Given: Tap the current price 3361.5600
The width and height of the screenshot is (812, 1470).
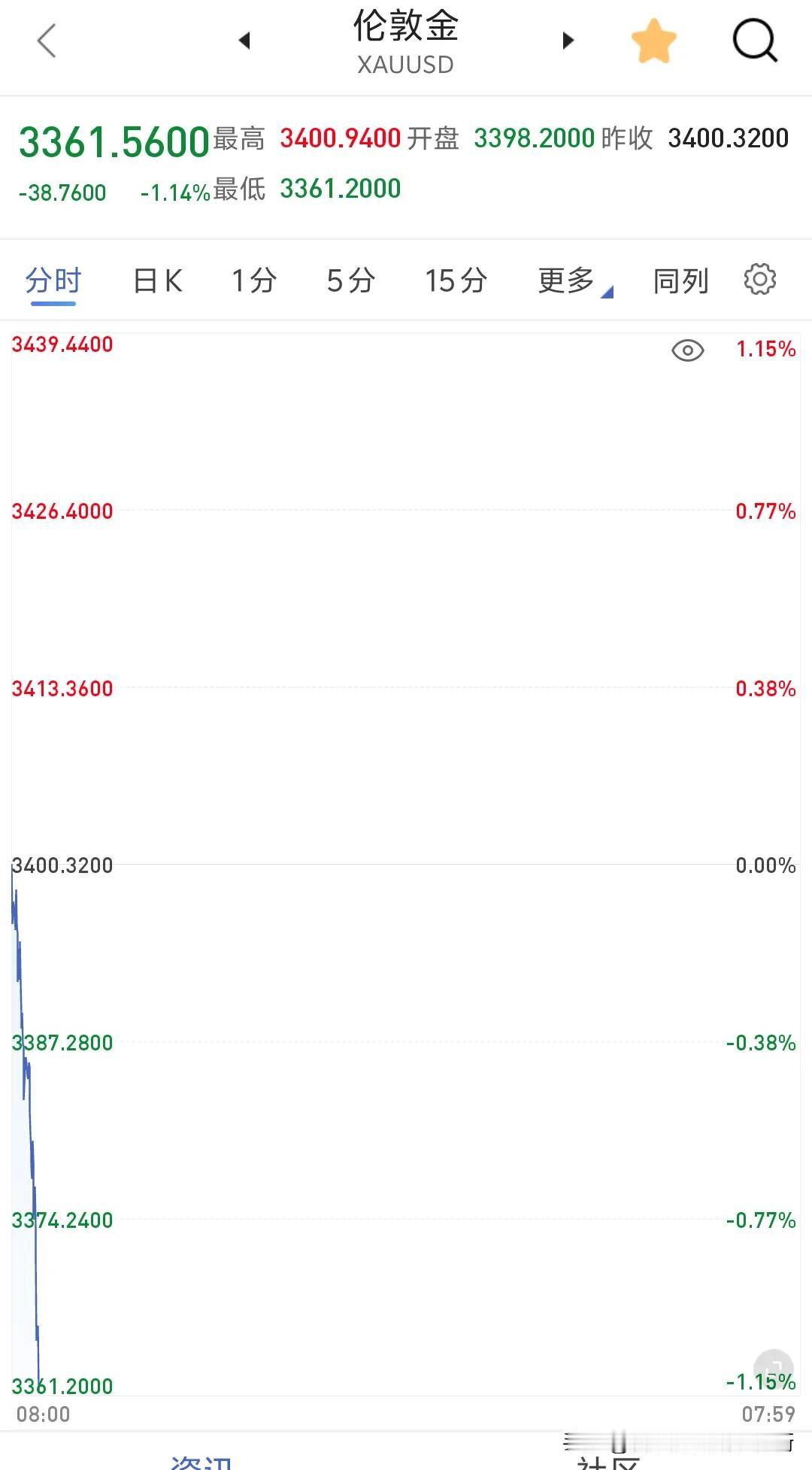Looking at the screenshot, I should click(x=114, y=142).
